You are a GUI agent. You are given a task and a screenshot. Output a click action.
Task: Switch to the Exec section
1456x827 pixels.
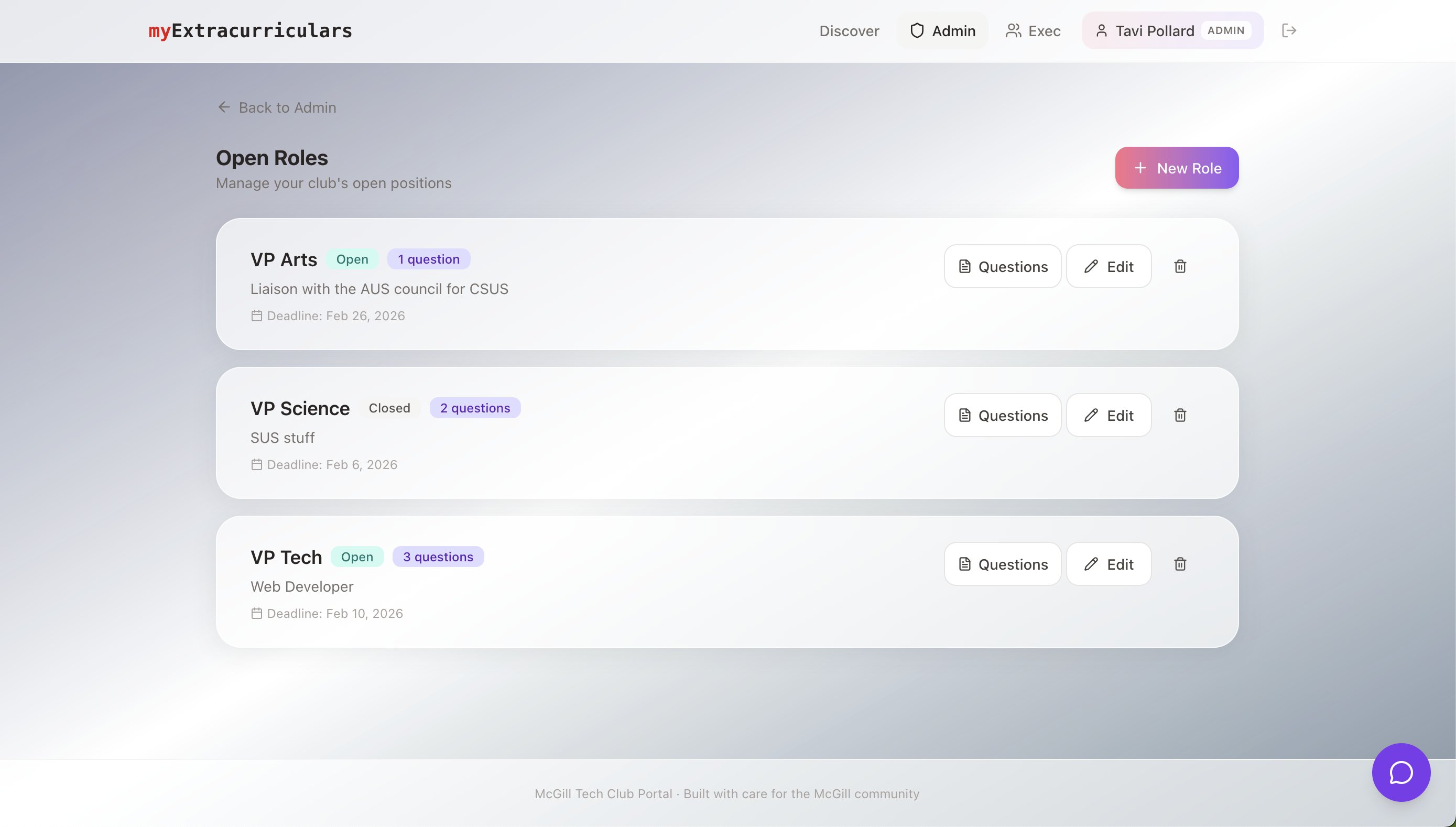pyautogui.click(x=1044, y=31)
